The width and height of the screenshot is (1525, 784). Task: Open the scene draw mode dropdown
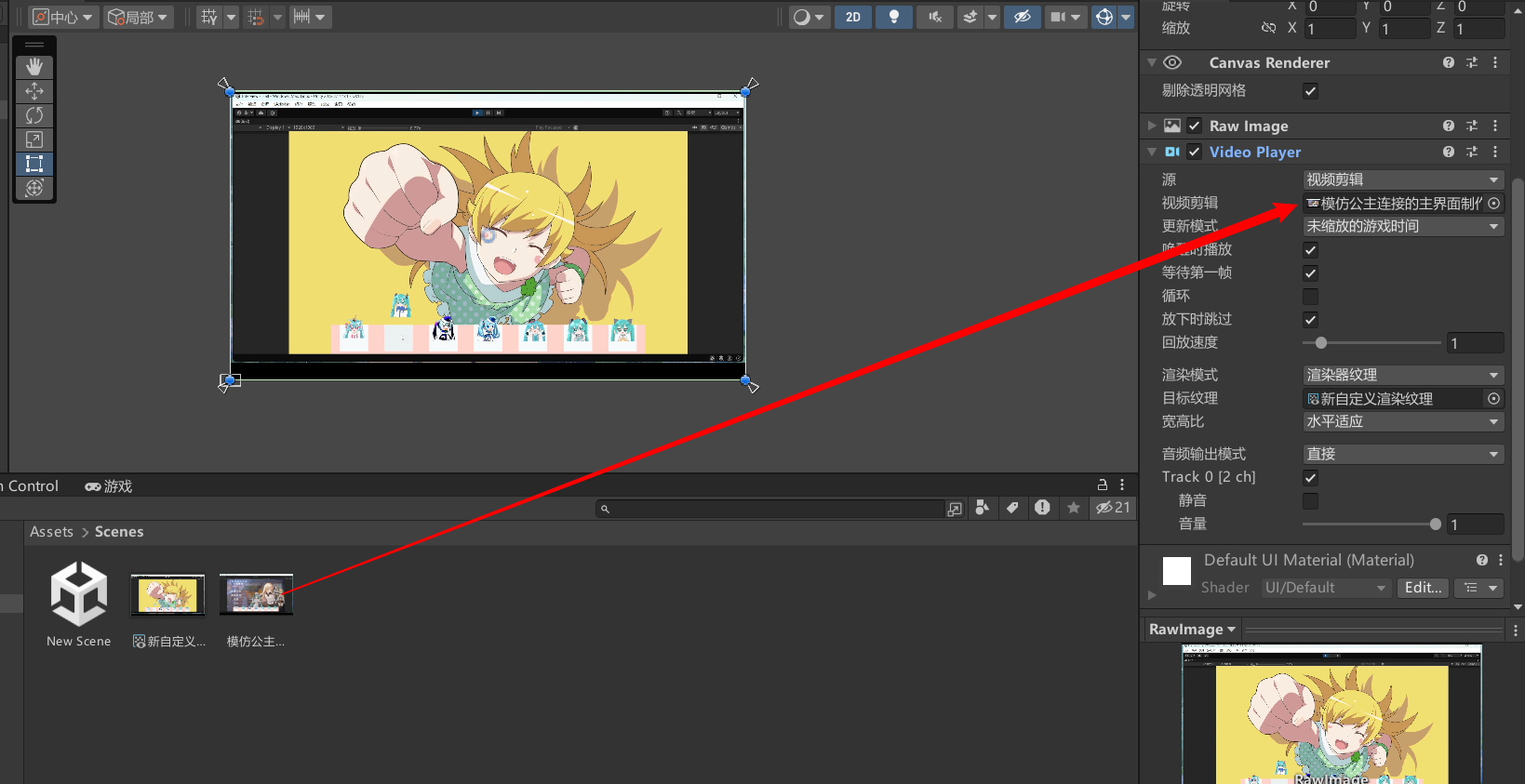click(x=809, y=17)
